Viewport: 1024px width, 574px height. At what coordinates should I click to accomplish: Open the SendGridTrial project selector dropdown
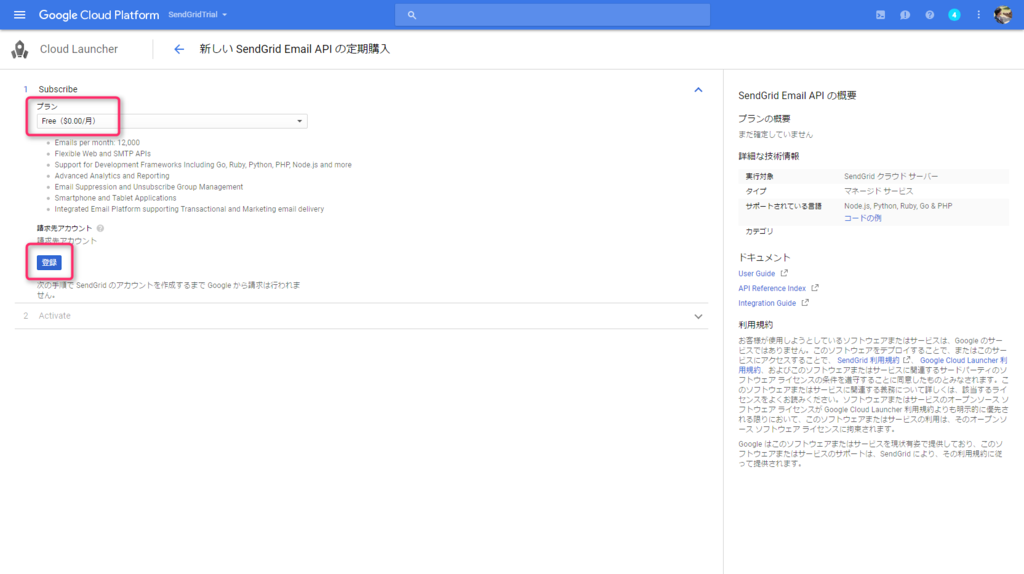pyautogui.click(x=198, y=14)
